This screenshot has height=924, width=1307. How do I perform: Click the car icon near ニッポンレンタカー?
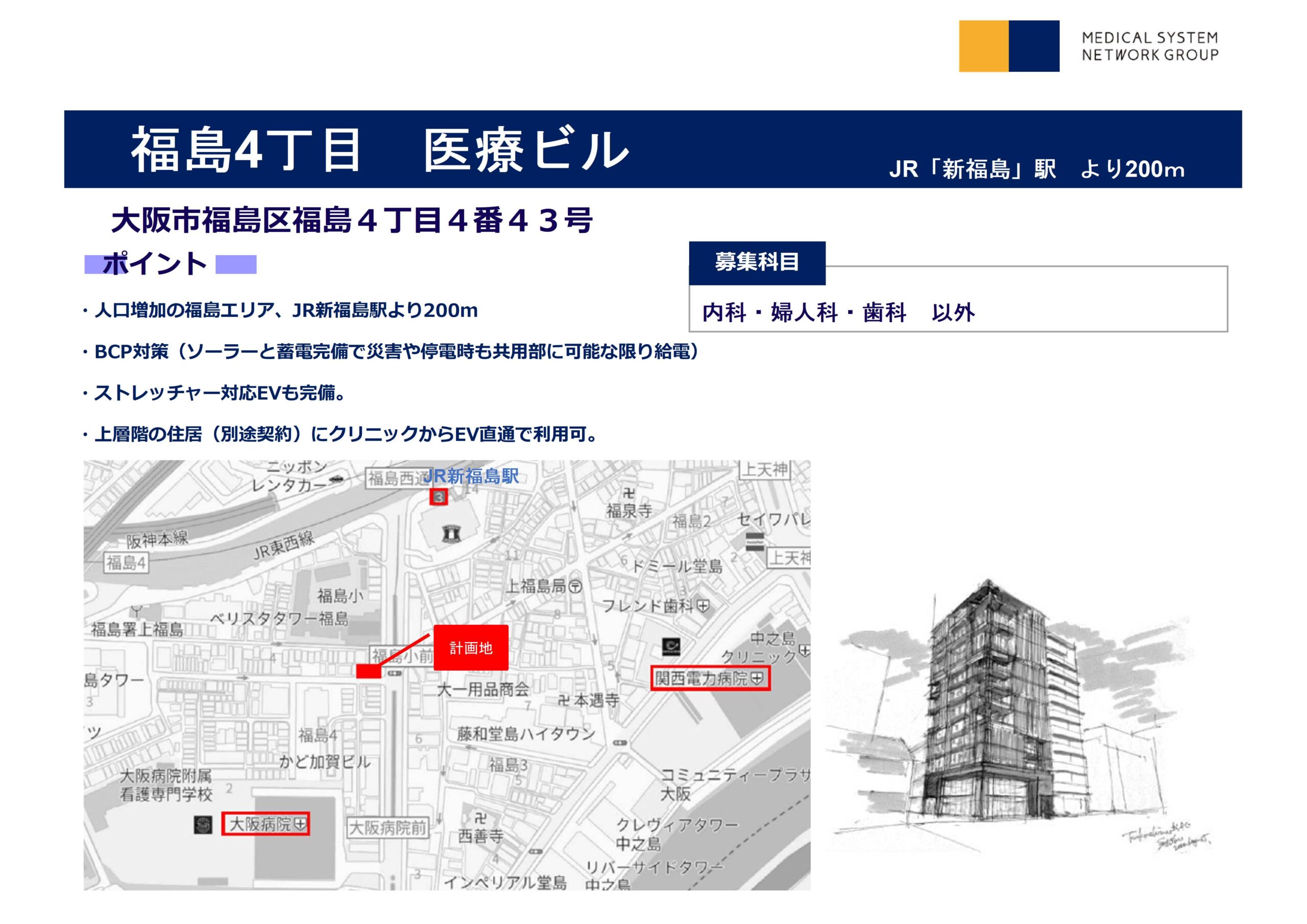click(x=337, y=479)
